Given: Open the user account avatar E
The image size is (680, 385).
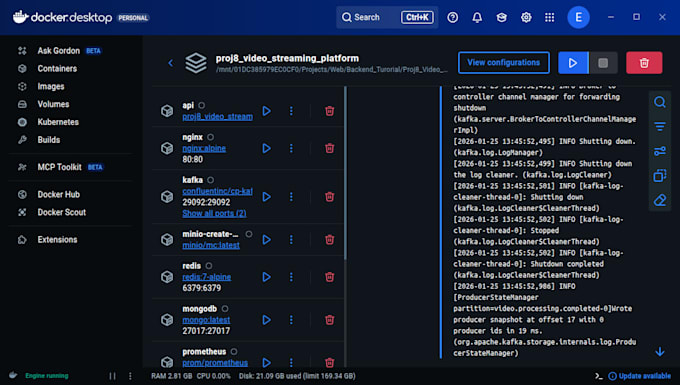Looking at the screenshot, I should (578, 17).
